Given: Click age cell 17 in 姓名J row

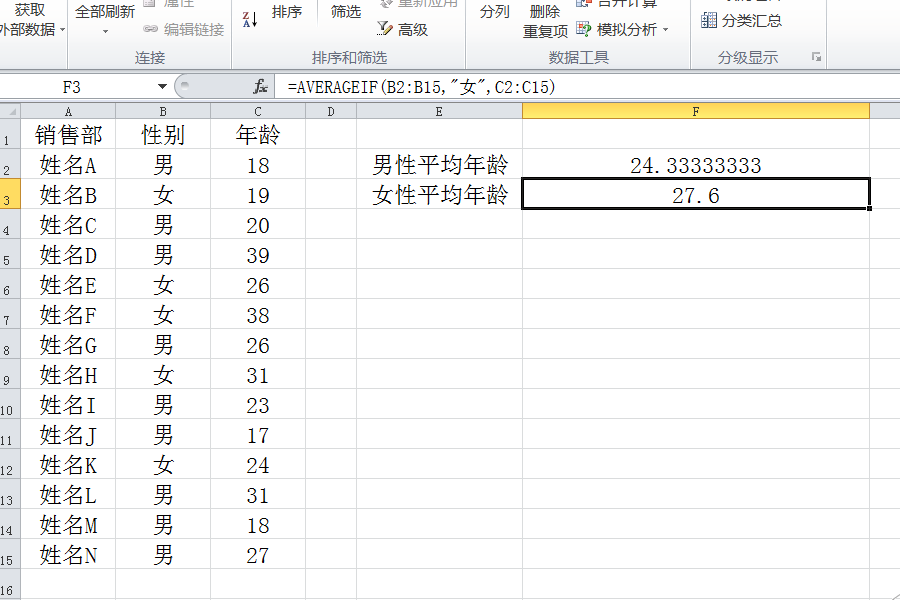Looking at the screenshot, I should (x=258, y=434).
